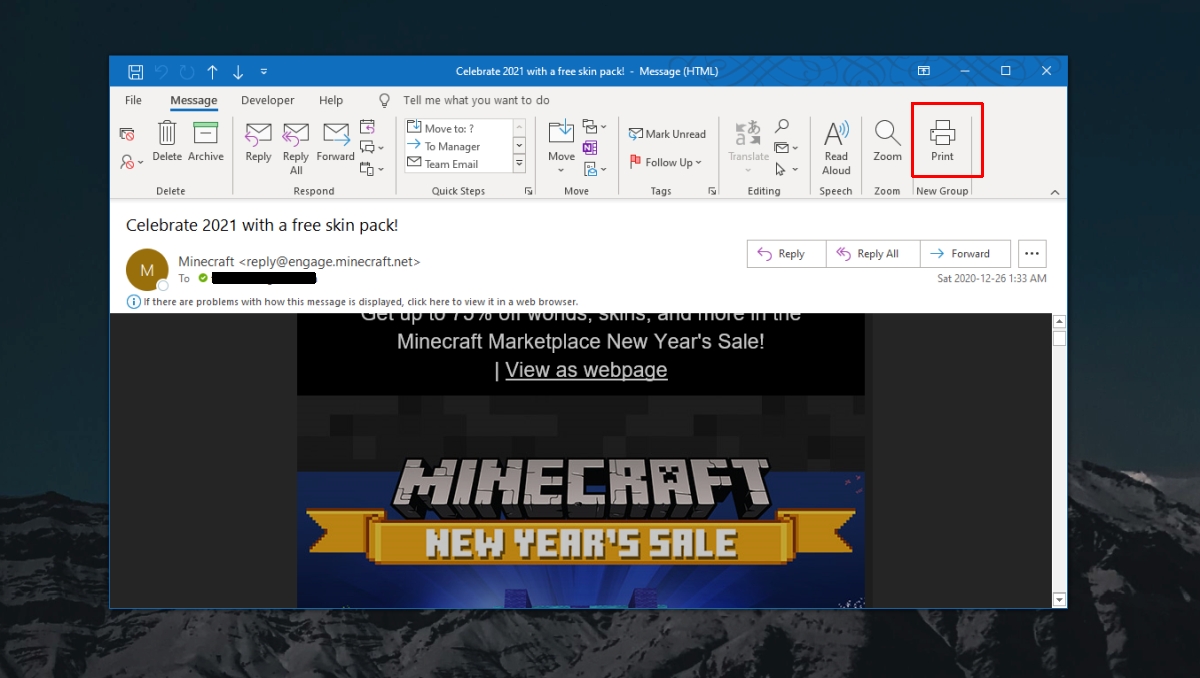Open the More respond actions dropdown
The height and width of the screenshot is (678, 1200).
click(x=371, y=170)
